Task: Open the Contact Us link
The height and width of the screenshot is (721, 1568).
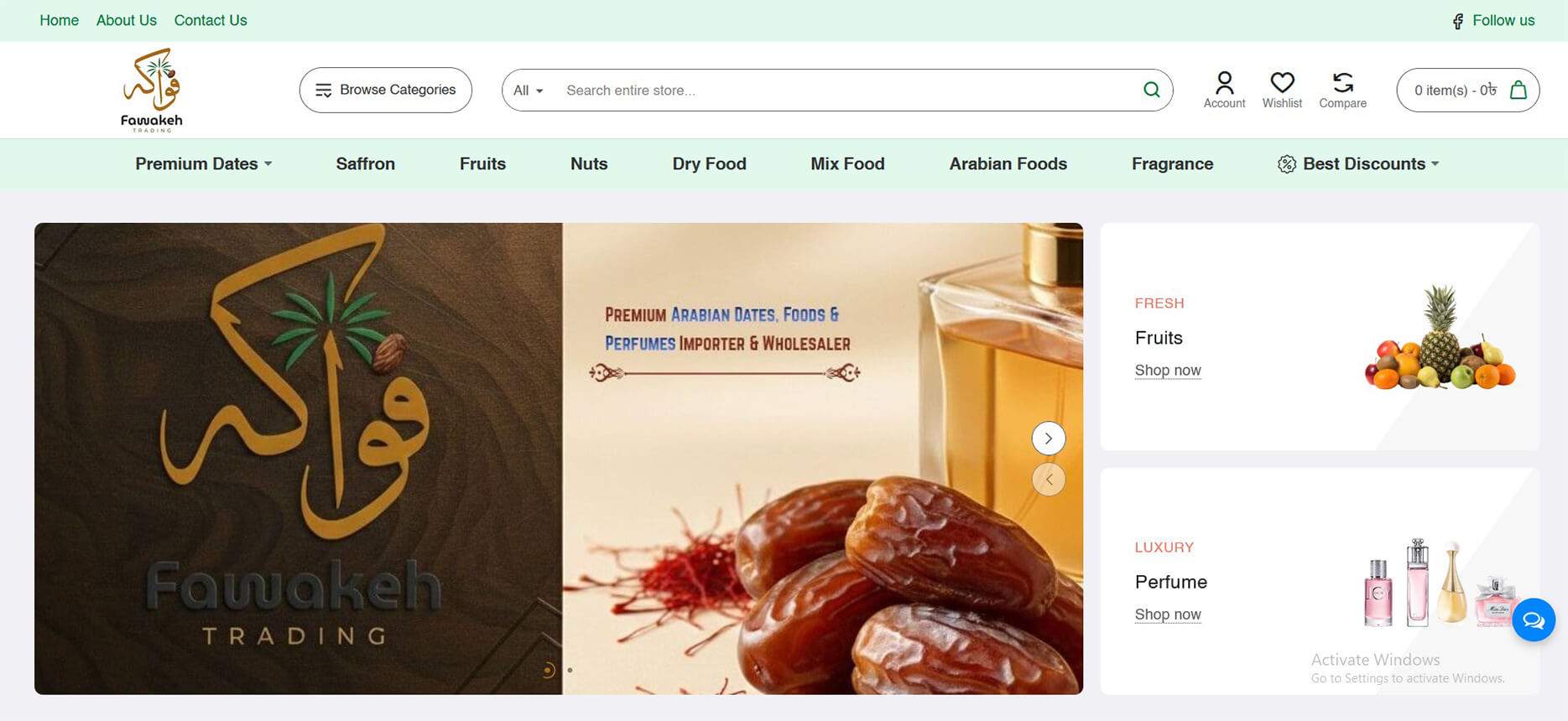Action: tap(211, 20)
